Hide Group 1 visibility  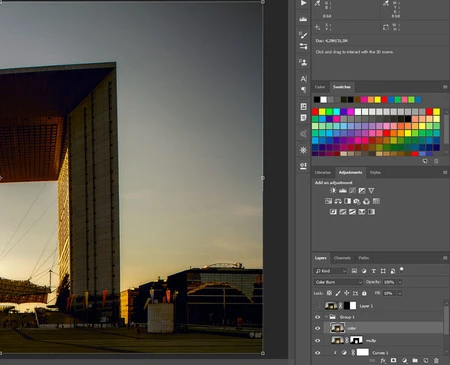(x=318, y=317)
